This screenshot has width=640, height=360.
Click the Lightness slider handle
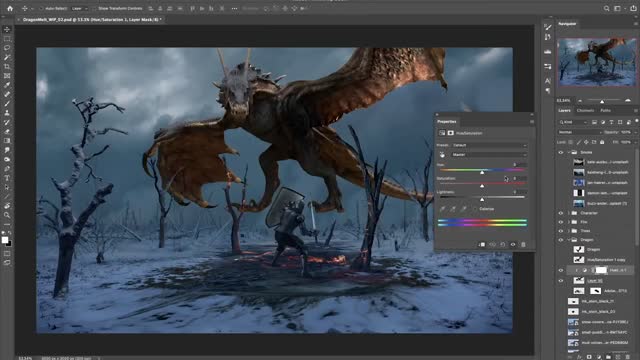482,200
